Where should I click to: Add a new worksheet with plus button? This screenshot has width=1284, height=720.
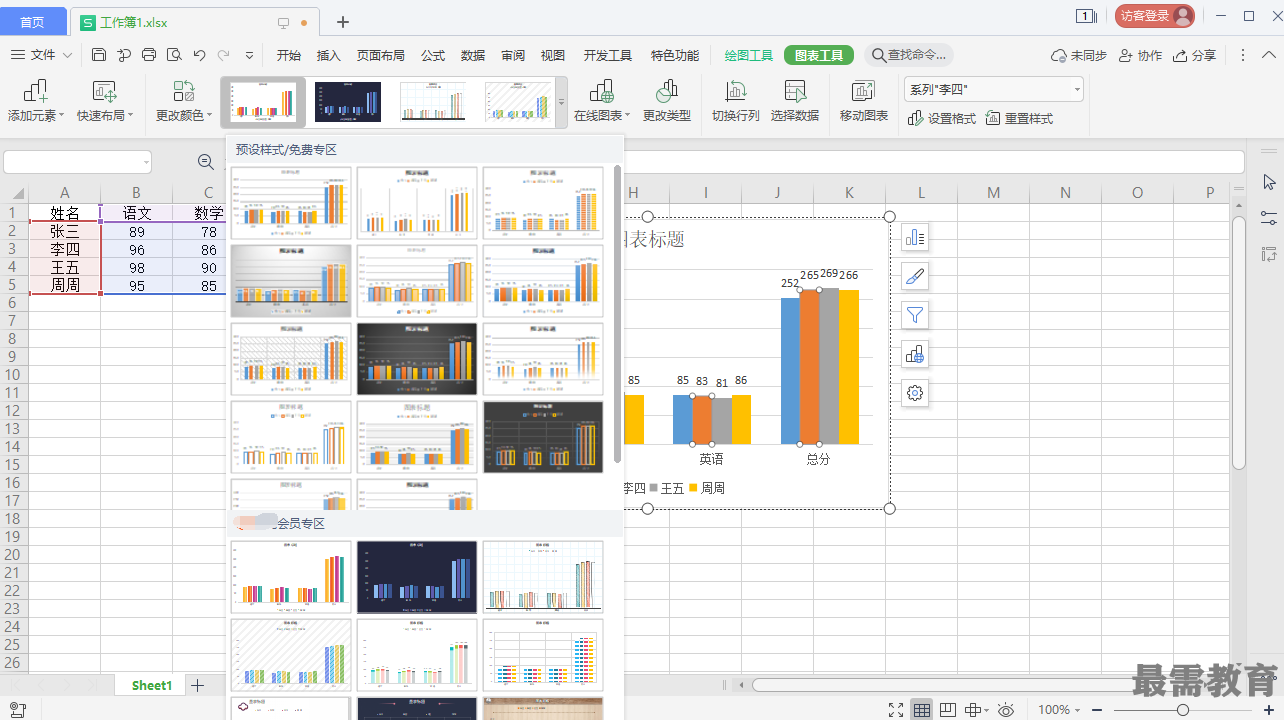coord(198,685)
